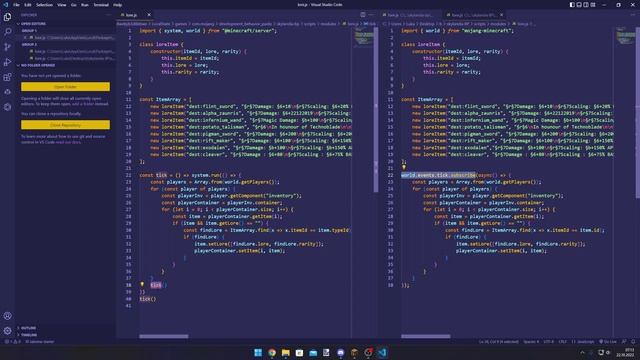Click the notifications bell in status bar

click(633, 342)
